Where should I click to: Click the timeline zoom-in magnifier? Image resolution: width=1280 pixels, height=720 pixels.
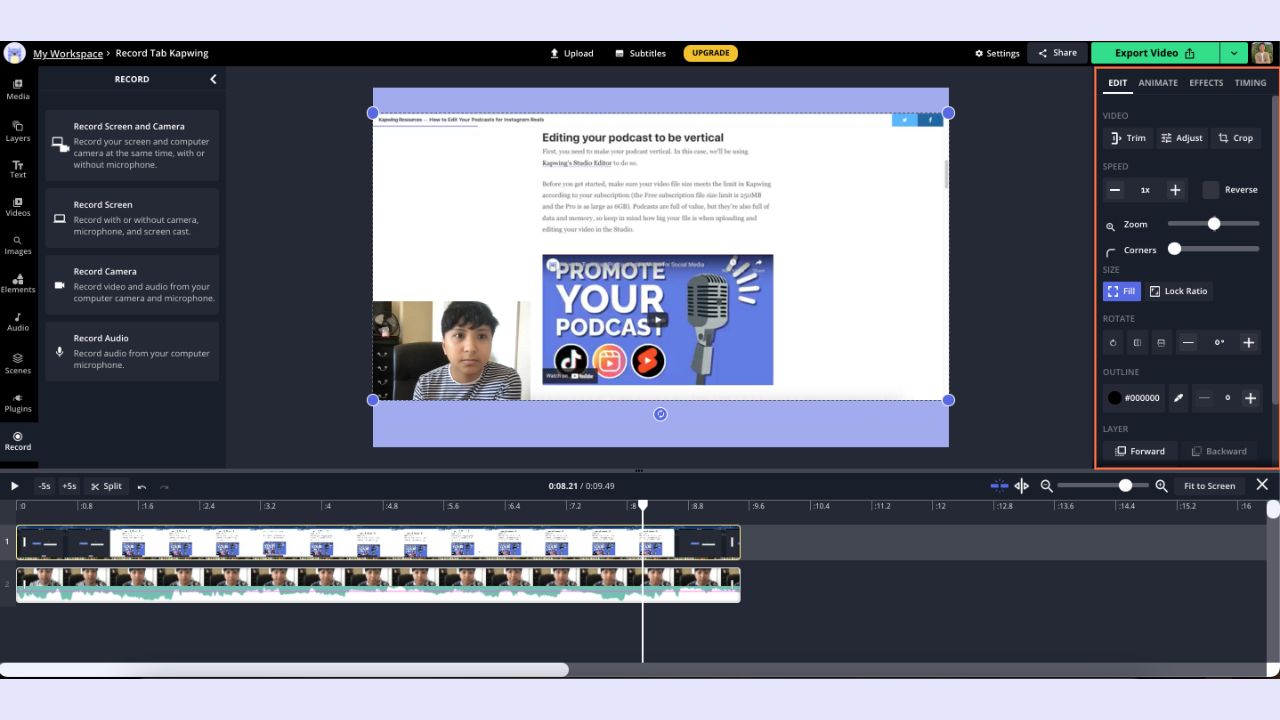(1161, 486)
